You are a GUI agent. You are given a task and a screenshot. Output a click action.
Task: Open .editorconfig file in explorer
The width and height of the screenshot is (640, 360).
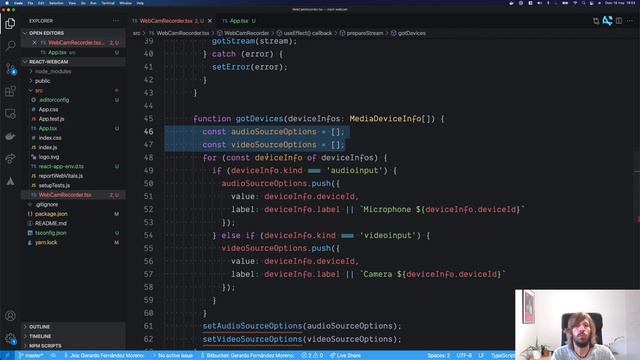[54, 100]
